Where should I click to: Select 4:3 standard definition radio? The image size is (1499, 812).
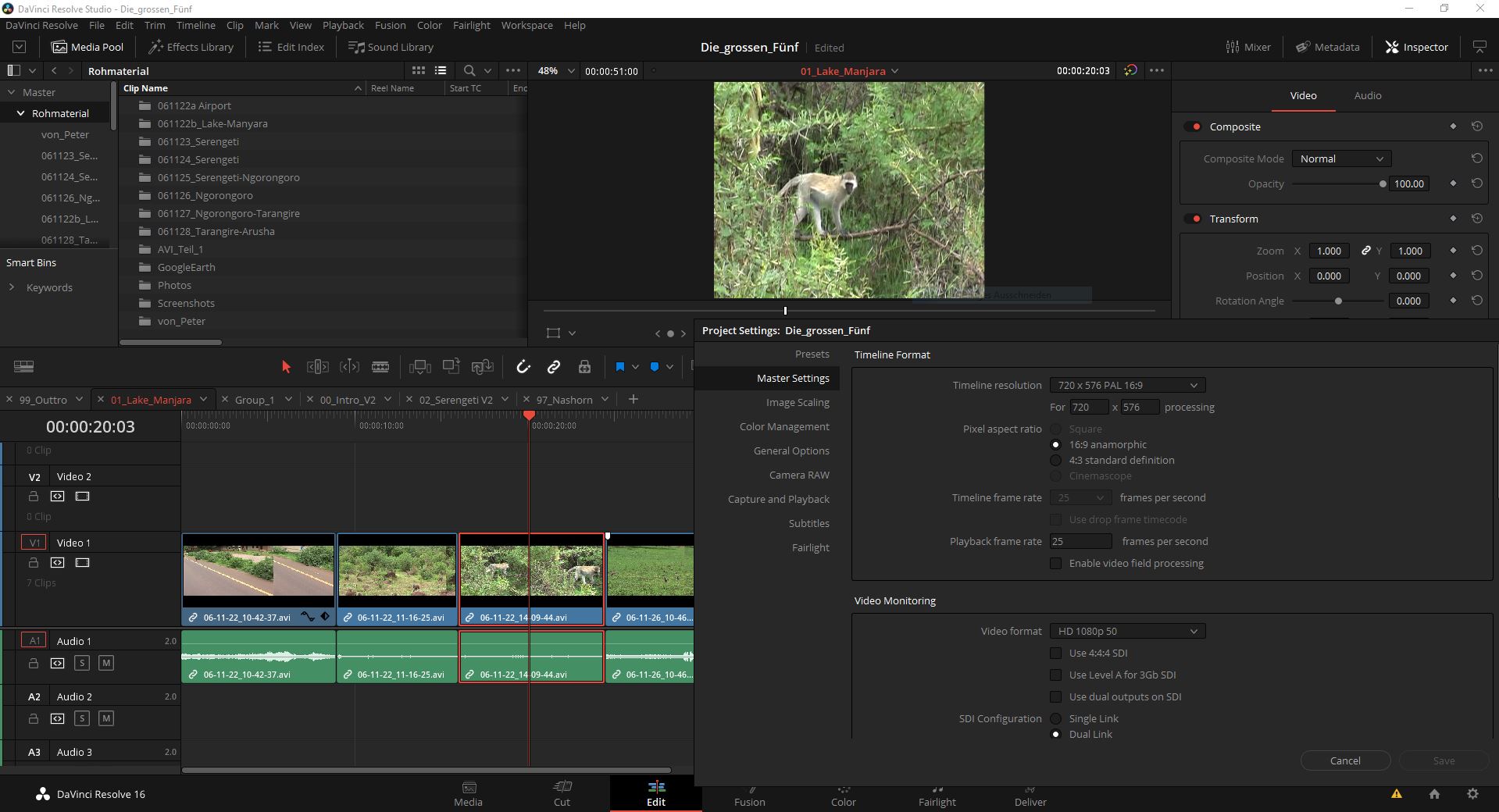[x=1055, y=460]
